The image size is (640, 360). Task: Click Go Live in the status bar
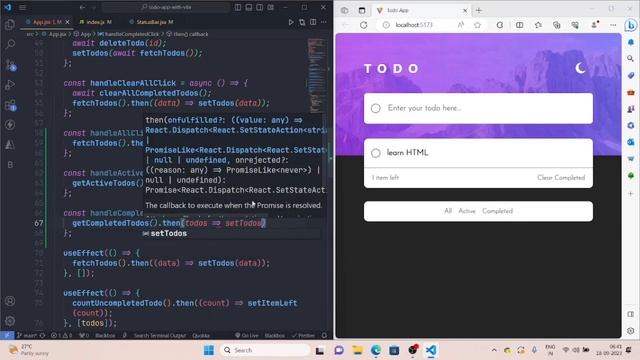coord(247,336)
